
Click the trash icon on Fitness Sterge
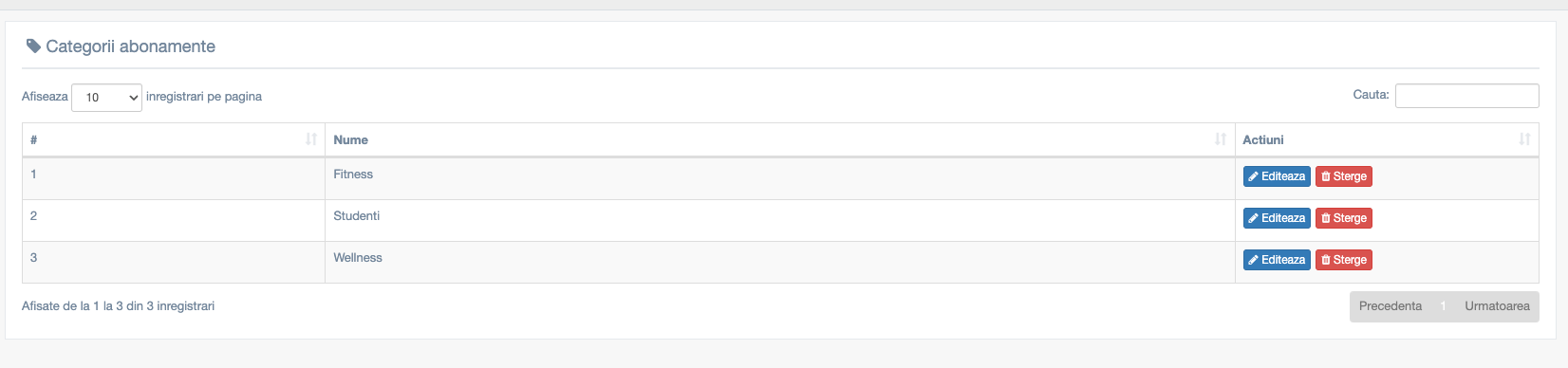pos(1326,176)
